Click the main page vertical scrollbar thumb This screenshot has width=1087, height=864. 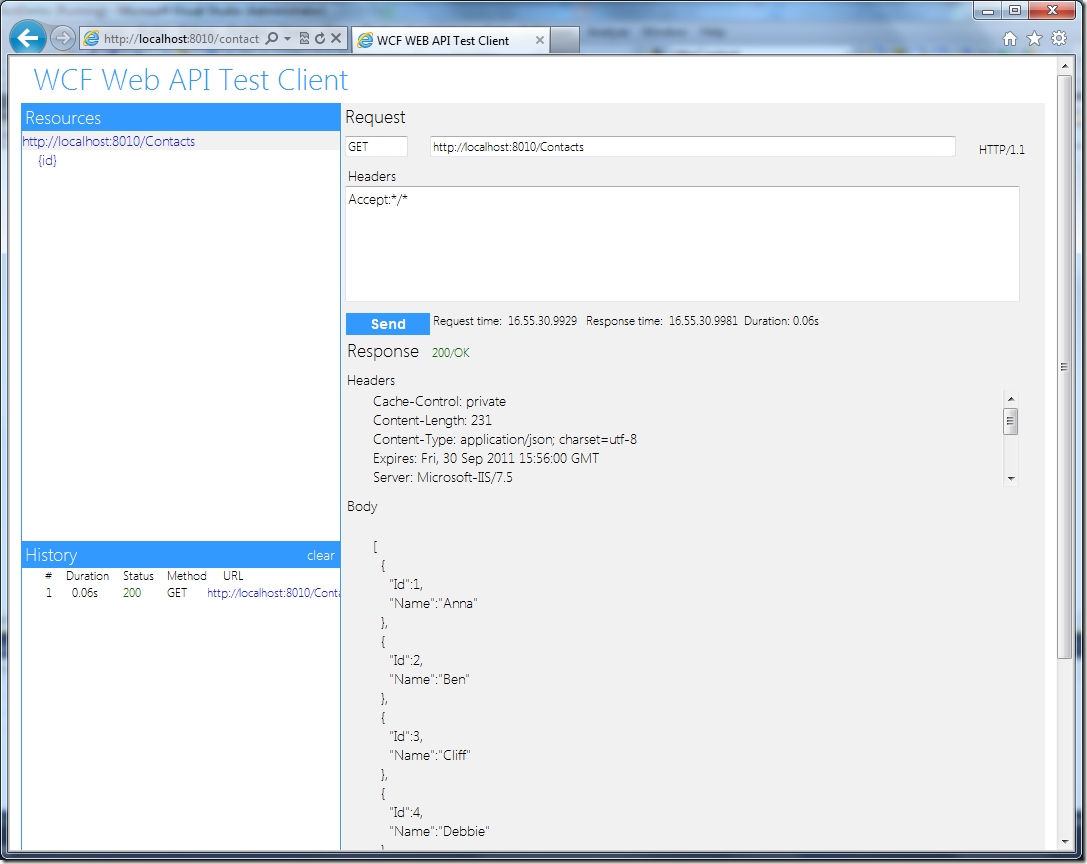1064,367
